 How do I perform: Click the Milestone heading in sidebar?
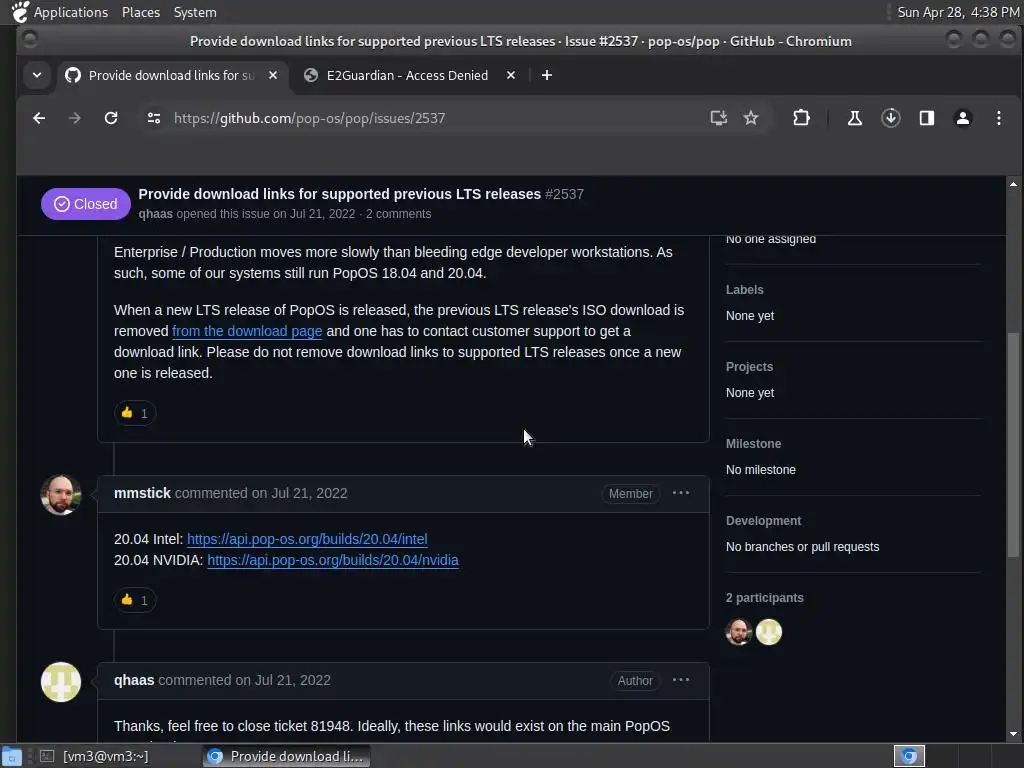tap(753, 443)
